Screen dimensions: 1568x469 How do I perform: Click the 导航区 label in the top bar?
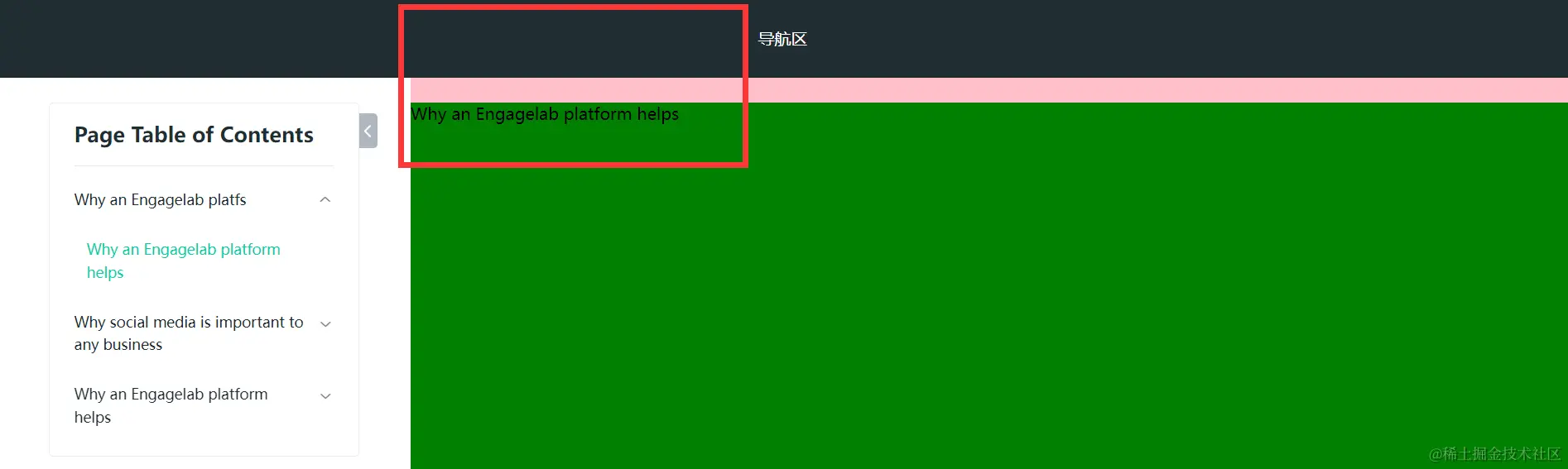coord(782,39)
